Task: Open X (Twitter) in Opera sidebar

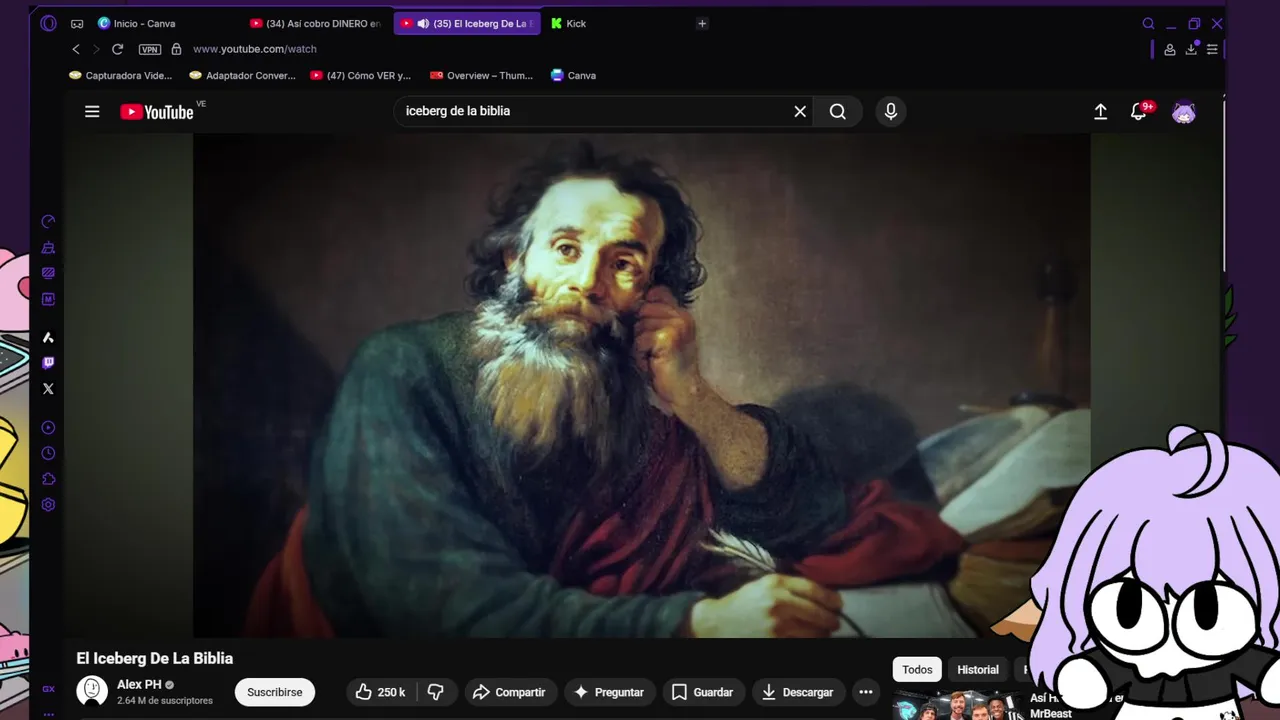Action: pyautogui.click(x=48, y=389)
